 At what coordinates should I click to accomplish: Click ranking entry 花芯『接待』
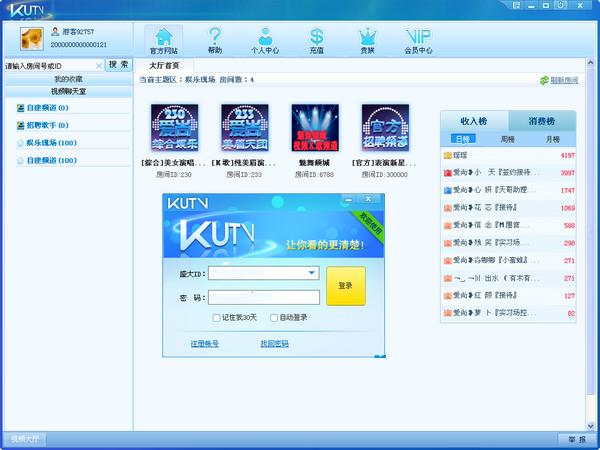[509, 208]
